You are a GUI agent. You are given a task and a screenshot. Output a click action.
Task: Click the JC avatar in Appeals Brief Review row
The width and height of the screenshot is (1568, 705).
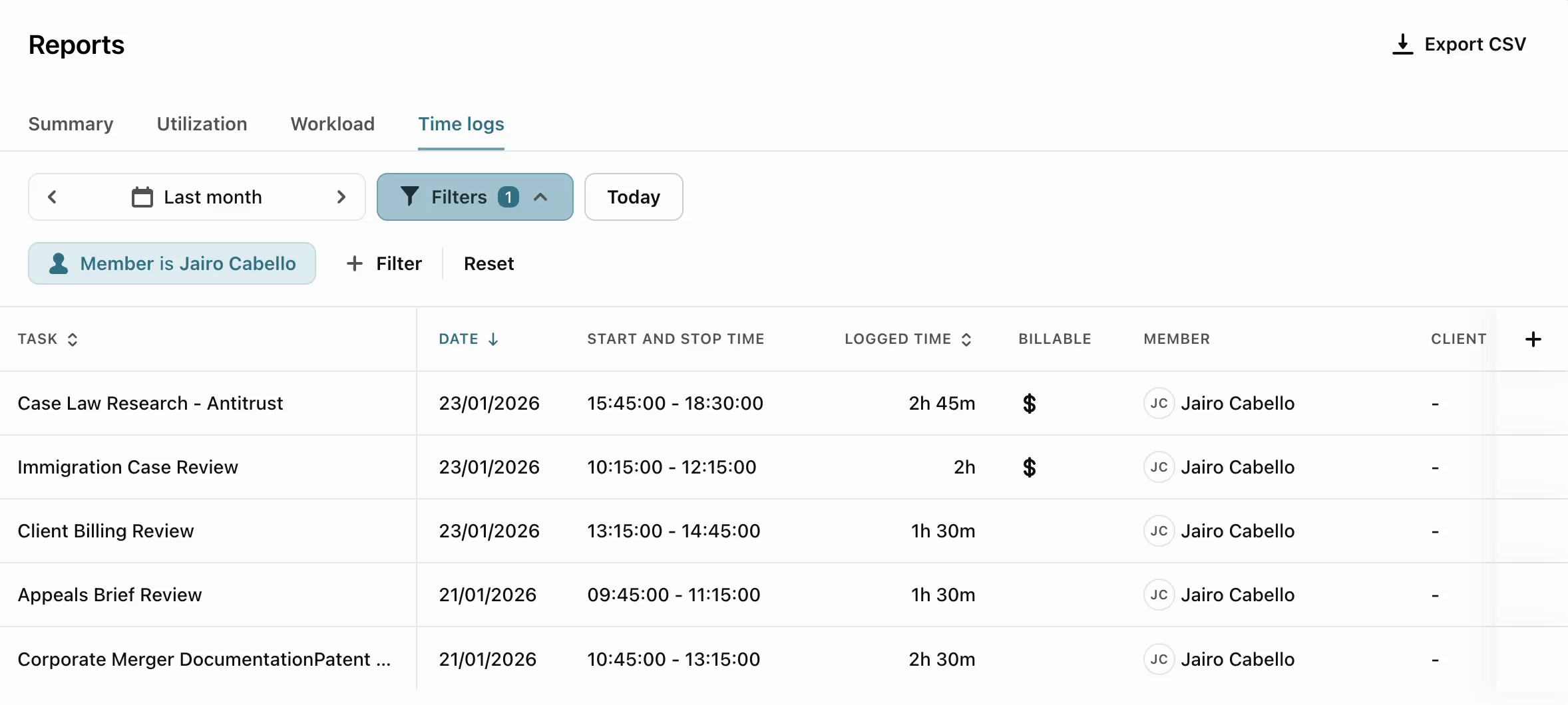pyautogui.click(x=1159, y=595)
